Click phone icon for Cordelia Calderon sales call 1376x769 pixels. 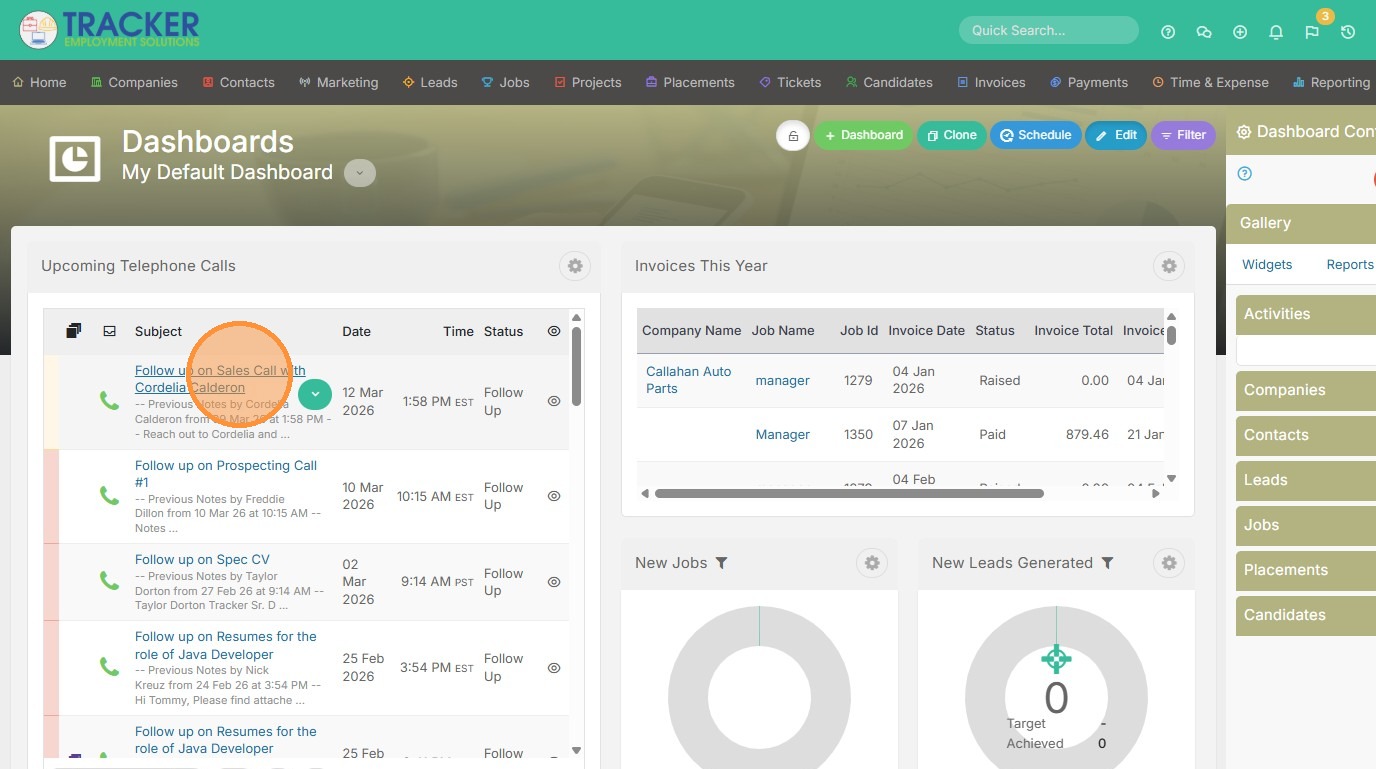click(x=109, y=401)
